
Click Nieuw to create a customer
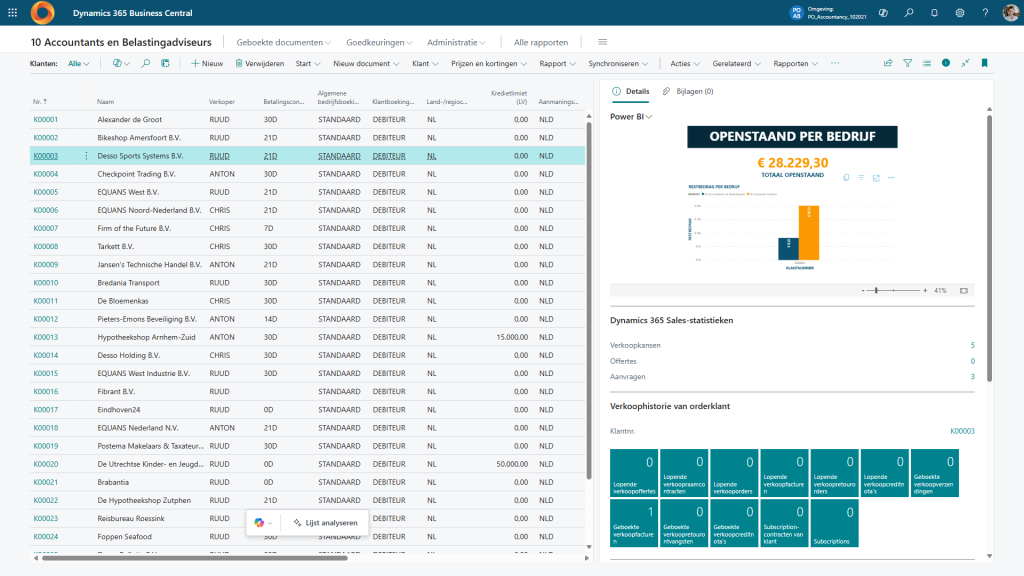[x=206, y=63]
